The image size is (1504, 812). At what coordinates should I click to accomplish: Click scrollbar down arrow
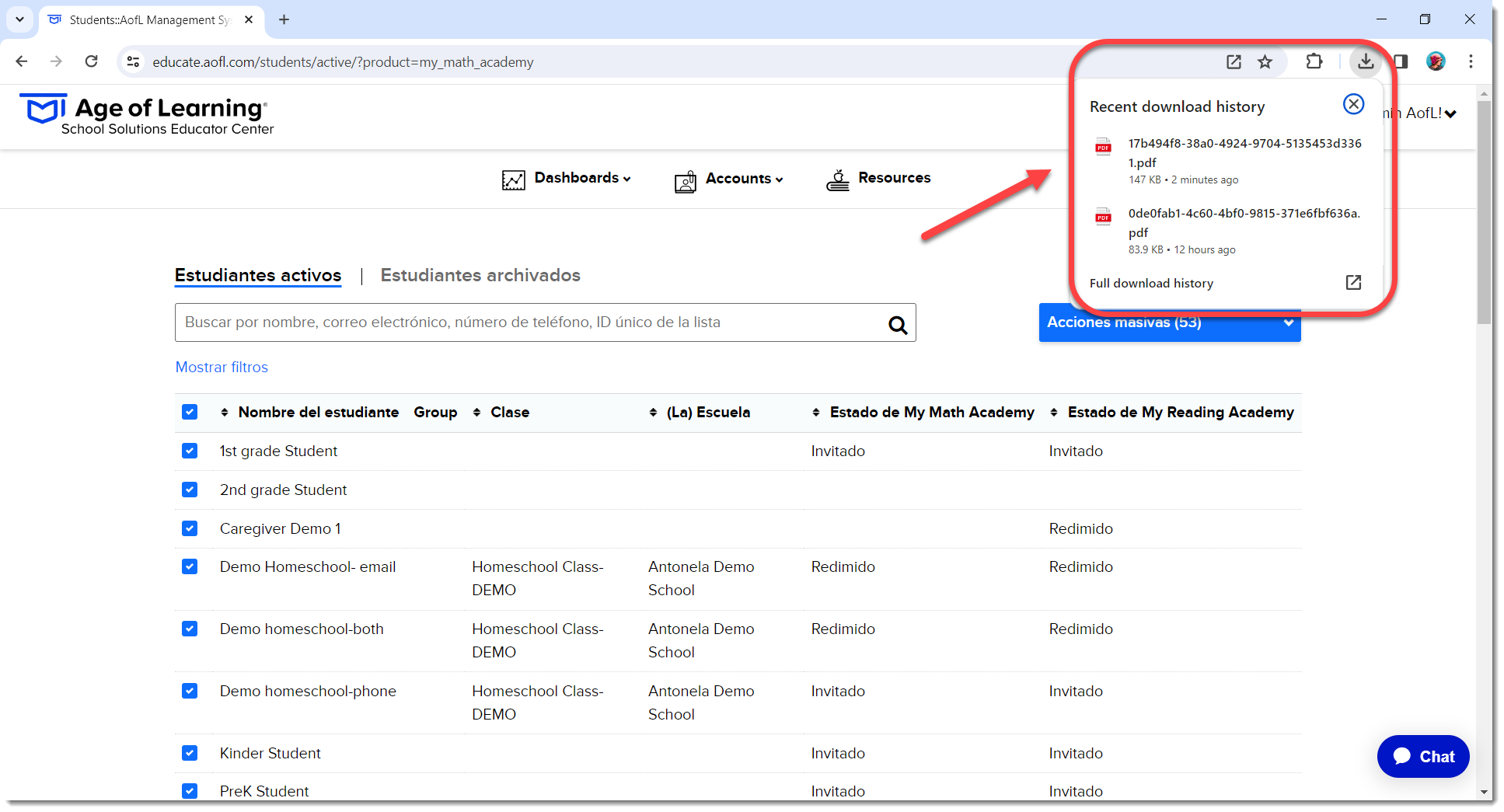click(x=1484, y=793)
